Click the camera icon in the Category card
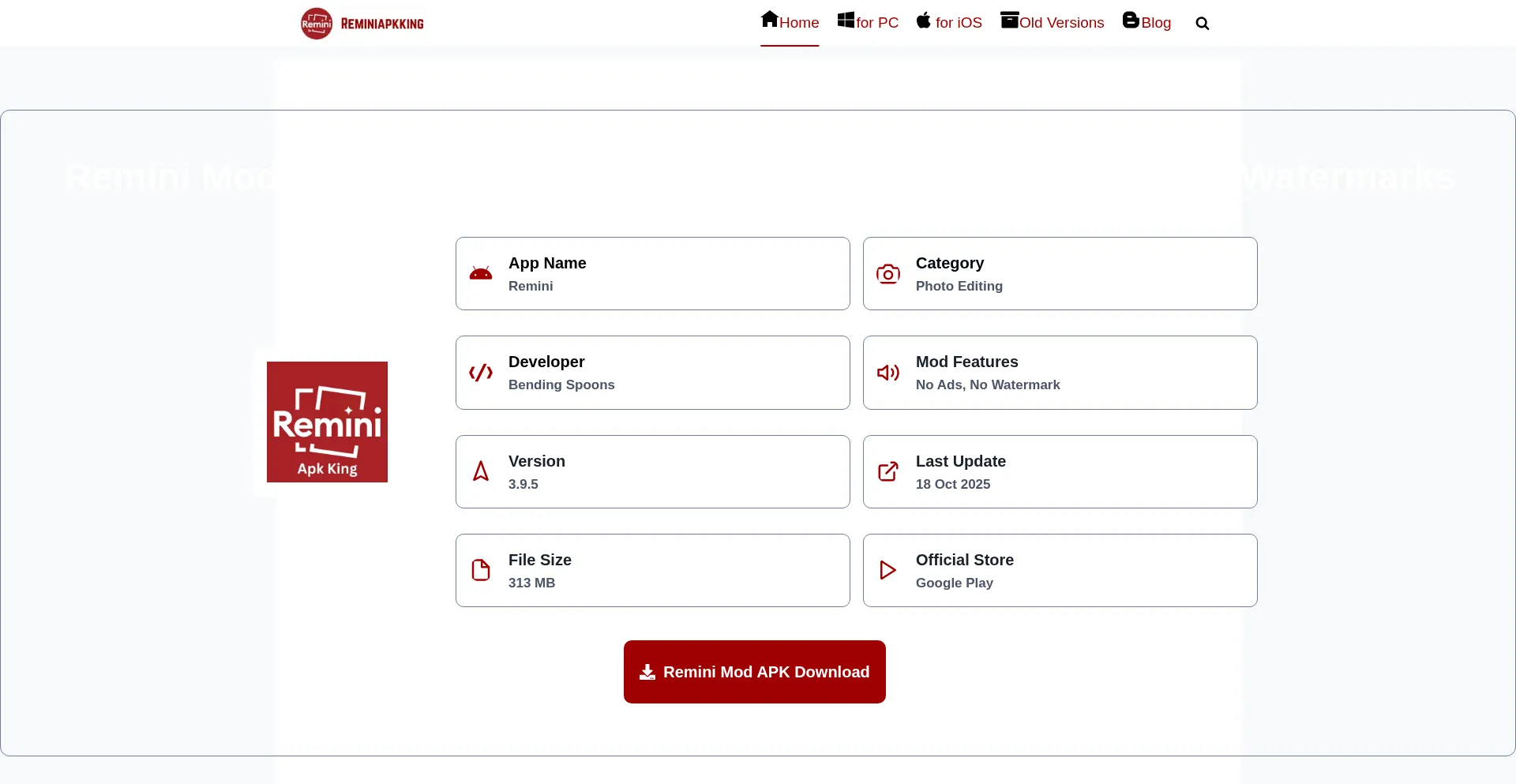 click(888, 274)
